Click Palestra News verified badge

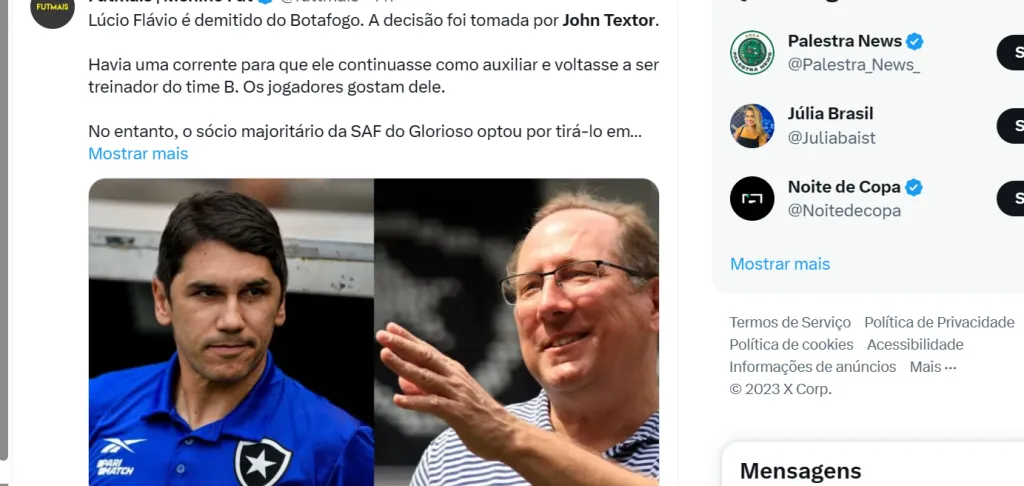(914, 42)
